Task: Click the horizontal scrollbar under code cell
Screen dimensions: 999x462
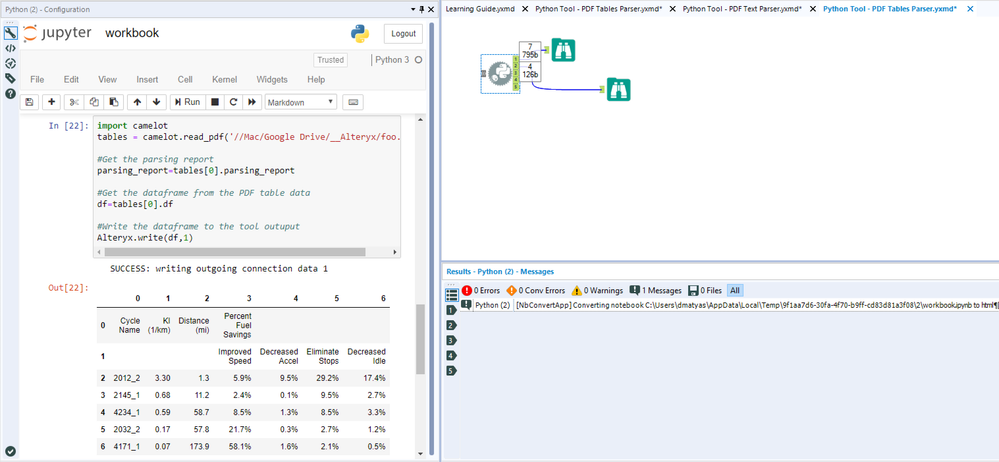Action: (x=234, y=252)
